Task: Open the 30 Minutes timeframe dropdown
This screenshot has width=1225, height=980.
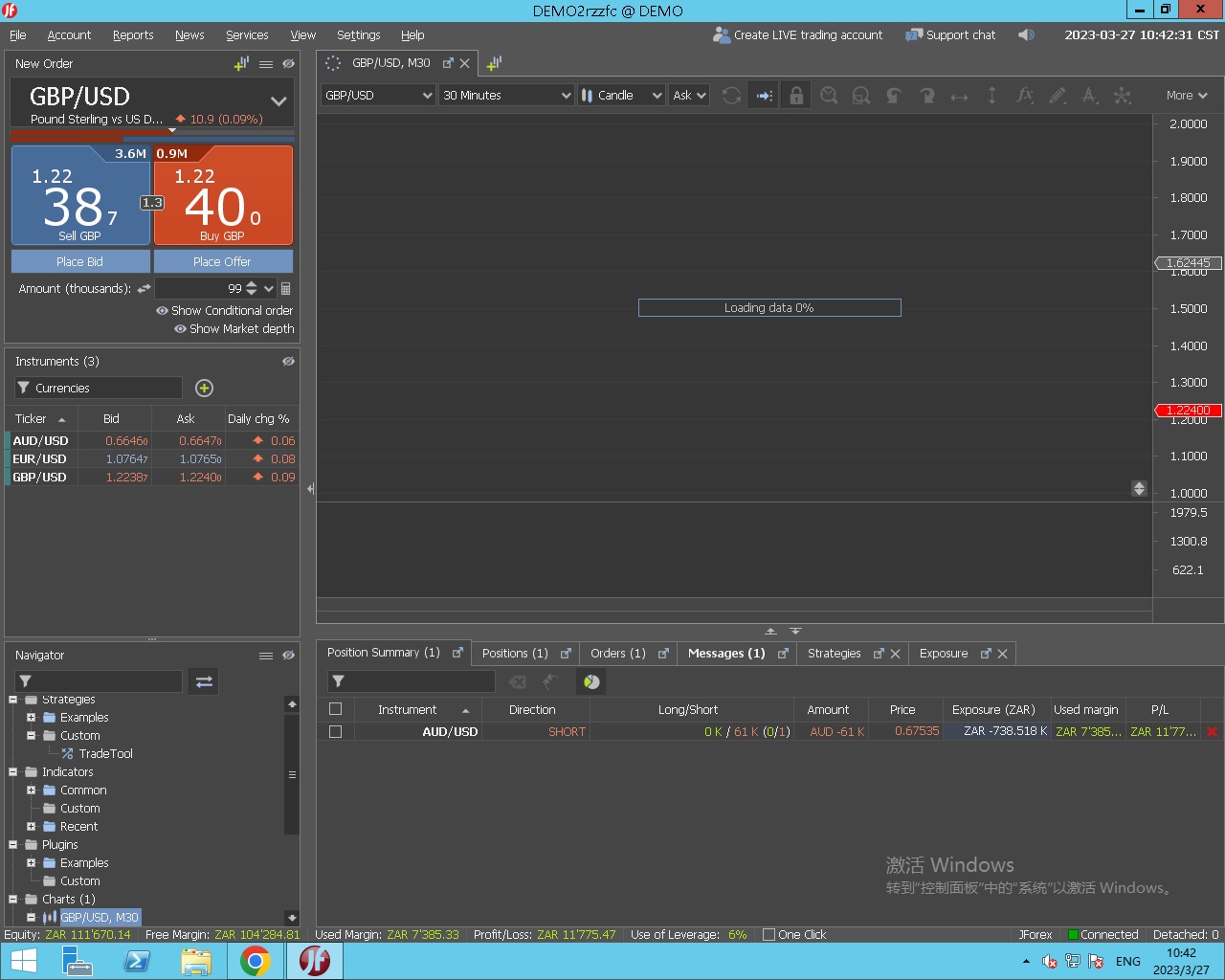Action: pyautogui.click(x=506, y=96)
